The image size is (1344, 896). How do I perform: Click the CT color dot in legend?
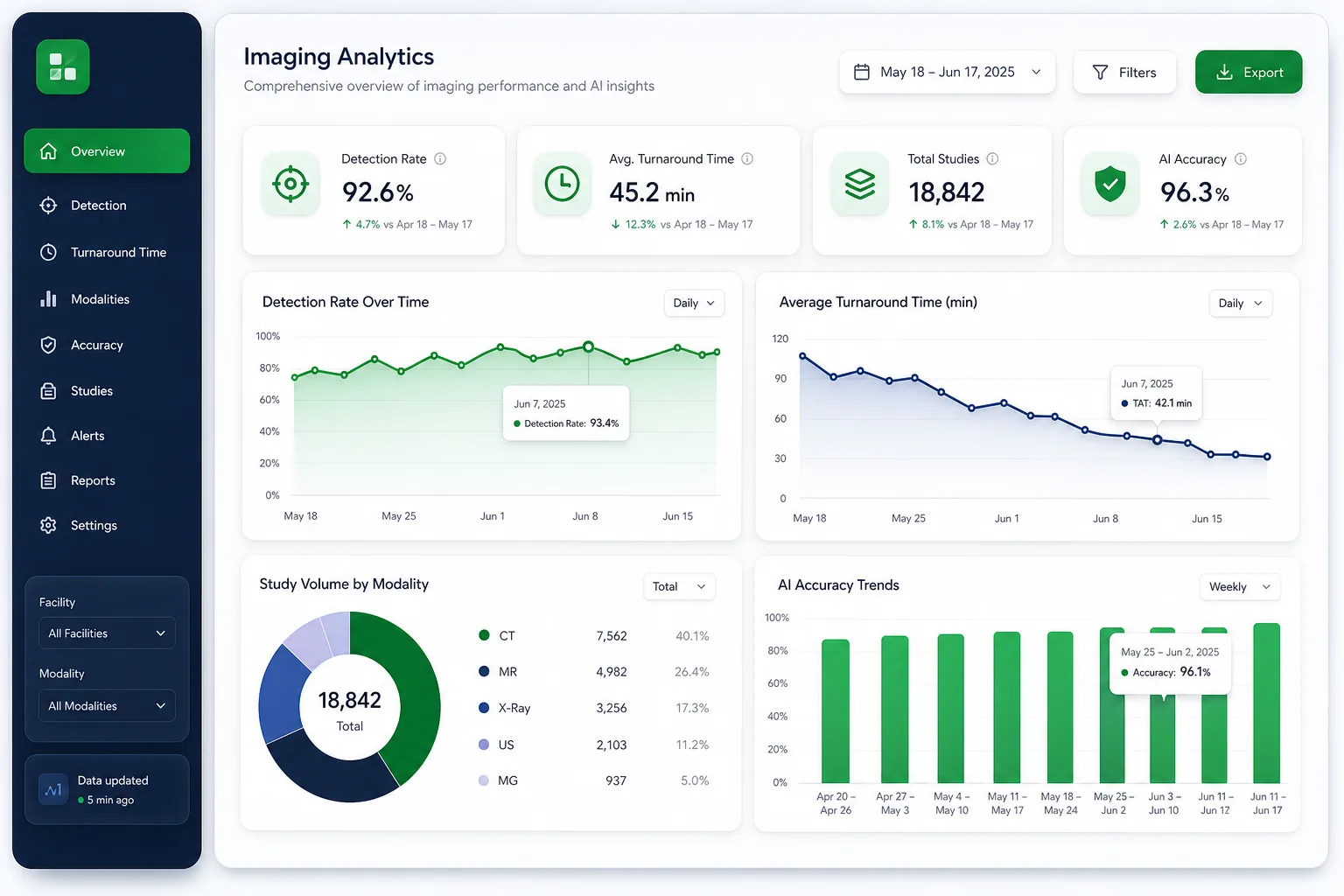click(484, 635)
